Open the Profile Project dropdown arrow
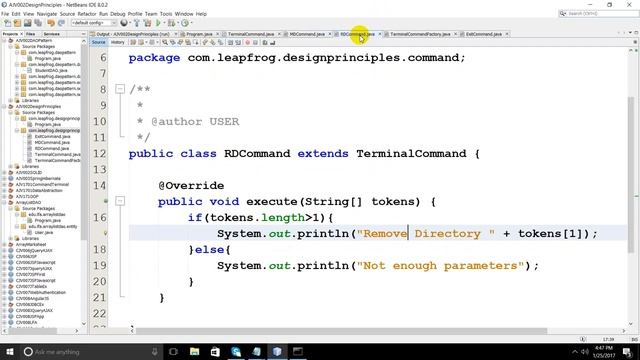This screenshot has width=640, height=360. click(191, 23)
